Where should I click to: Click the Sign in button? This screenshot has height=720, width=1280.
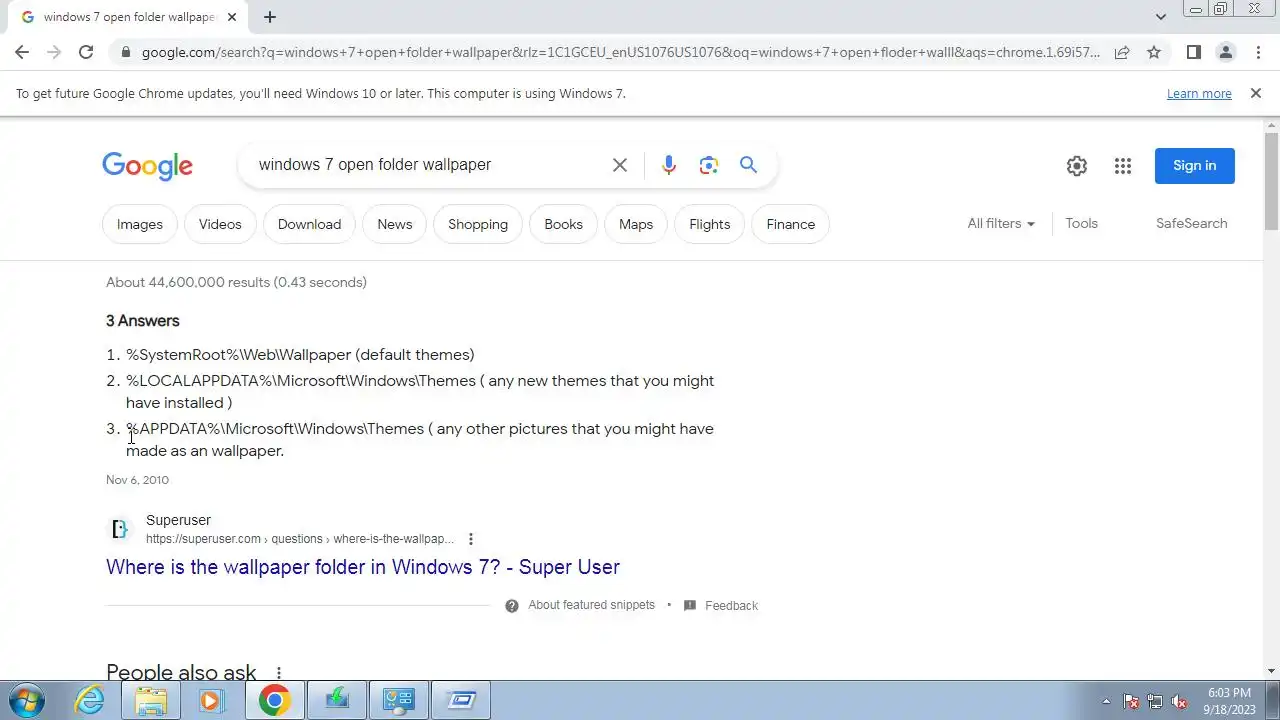coord(1194,166)
